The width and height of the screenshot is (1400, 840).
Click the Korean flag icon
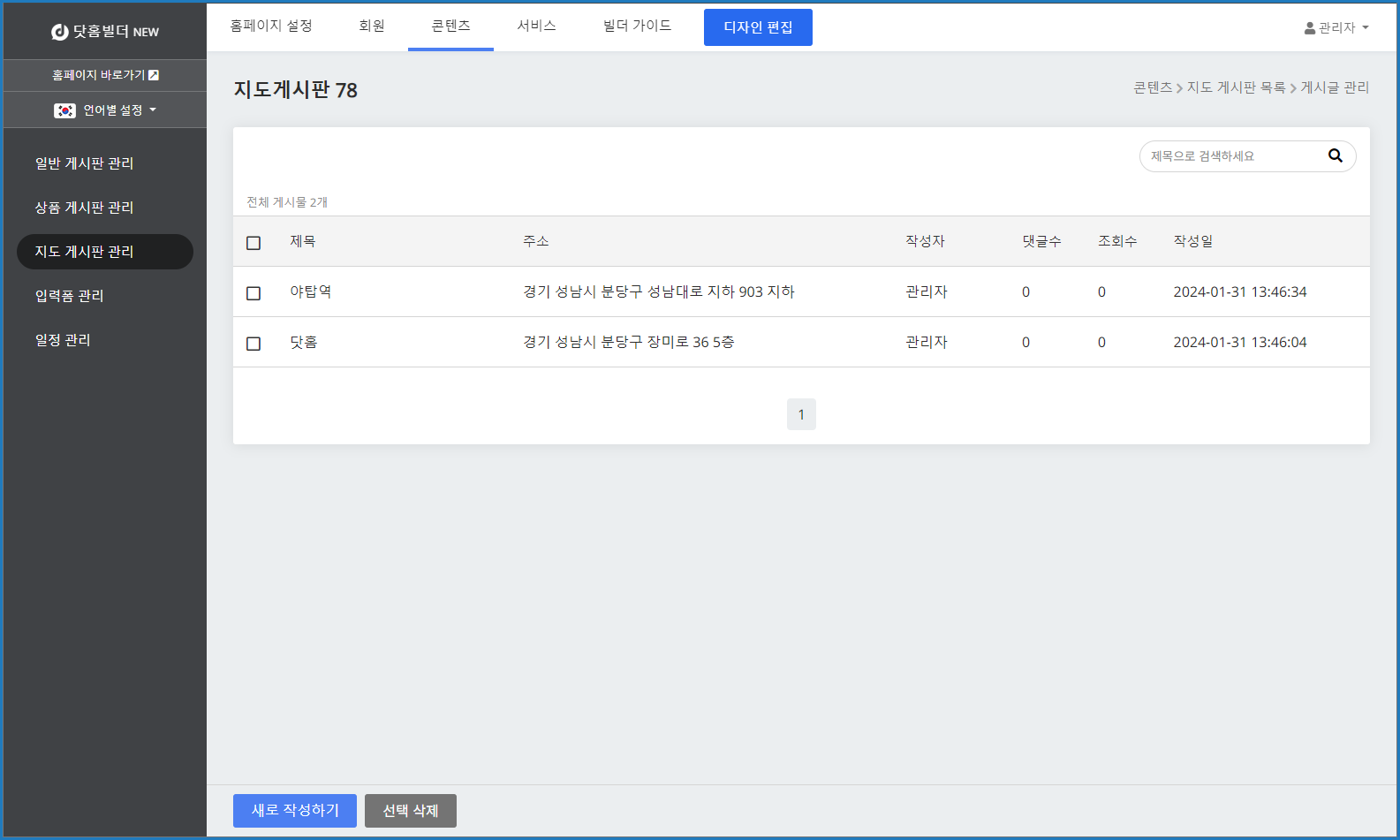(x=64, y=110)
